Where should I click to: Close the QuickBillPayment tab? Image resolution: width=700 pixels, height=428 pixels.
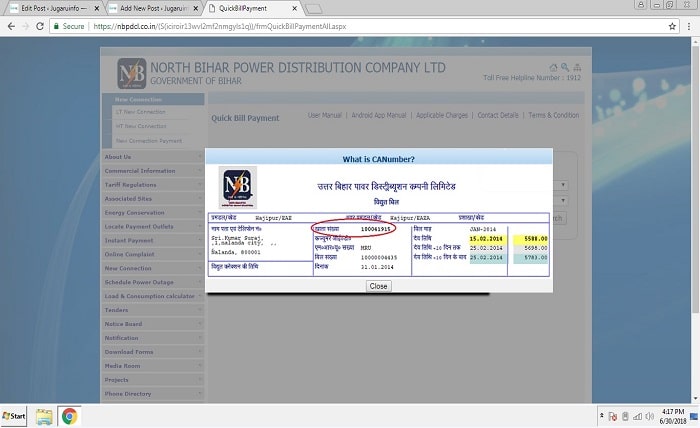[295, 8]
